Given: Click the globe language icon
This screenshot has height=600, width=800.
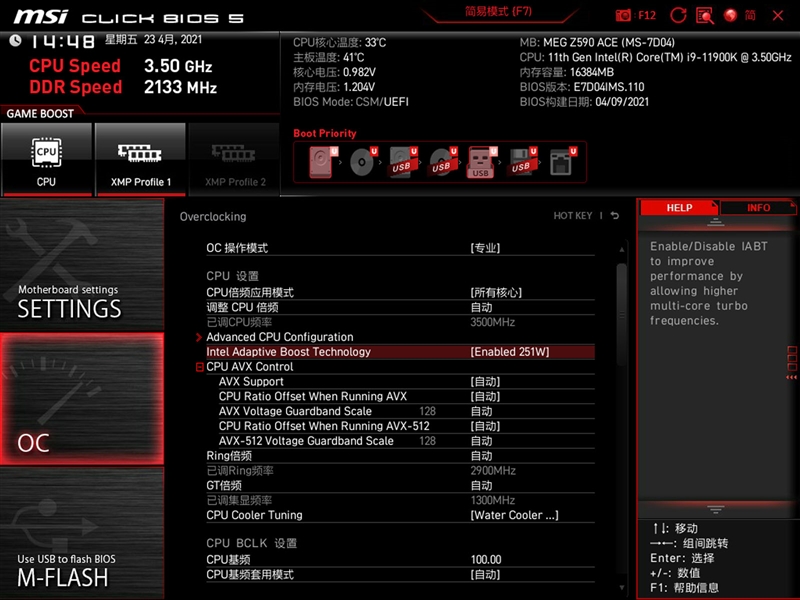Looking at the screenshot, I should click(x=732, y=15).
